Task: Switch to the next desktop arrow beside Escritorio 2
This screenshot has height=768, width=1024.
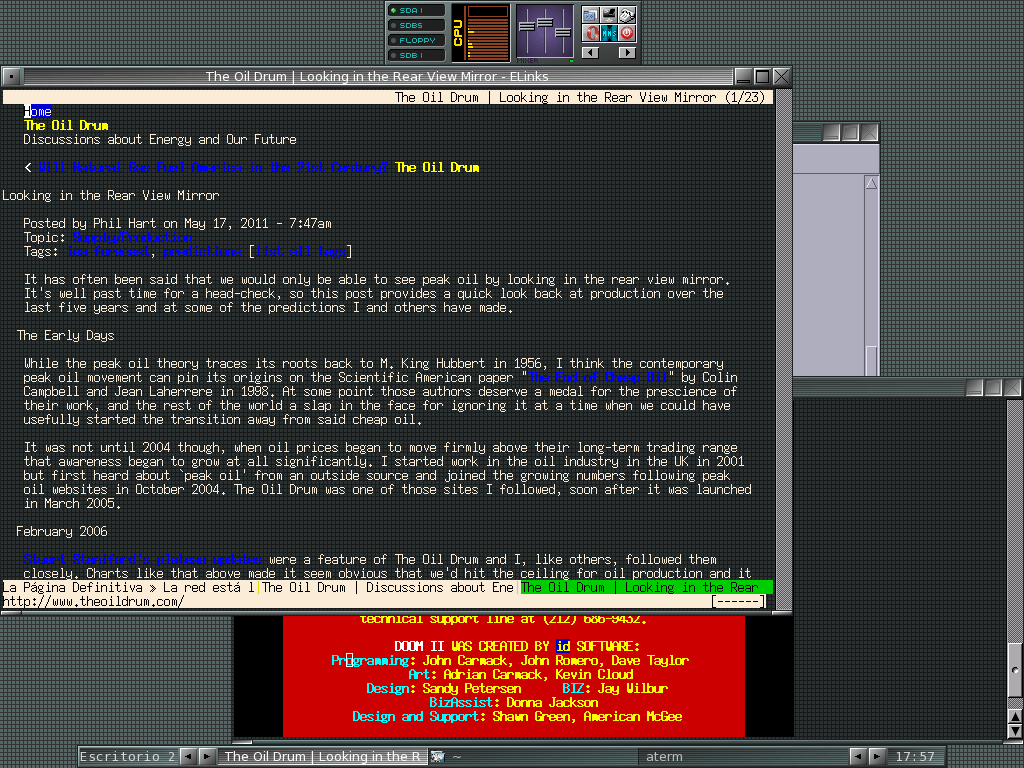Action: click(206, 756)
